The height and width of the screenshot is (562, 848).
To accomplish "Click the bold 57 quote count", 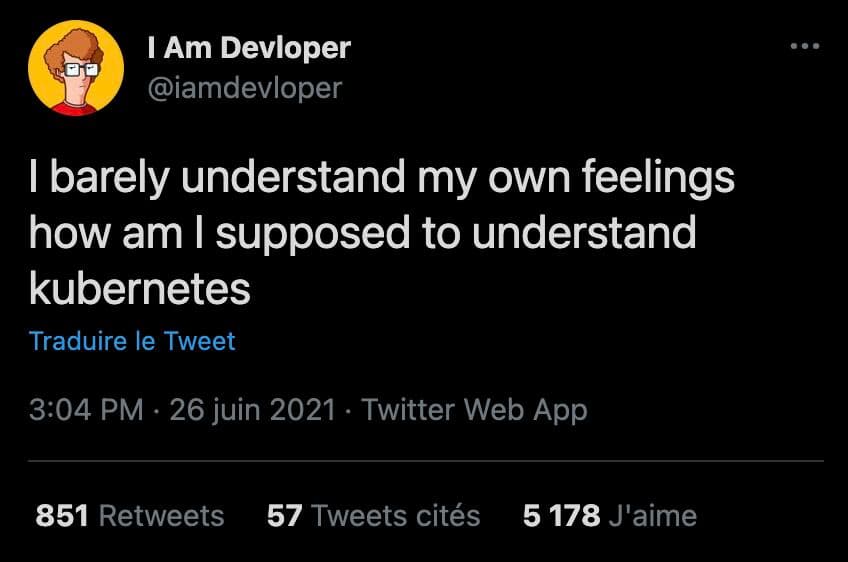I will (284, 515).
